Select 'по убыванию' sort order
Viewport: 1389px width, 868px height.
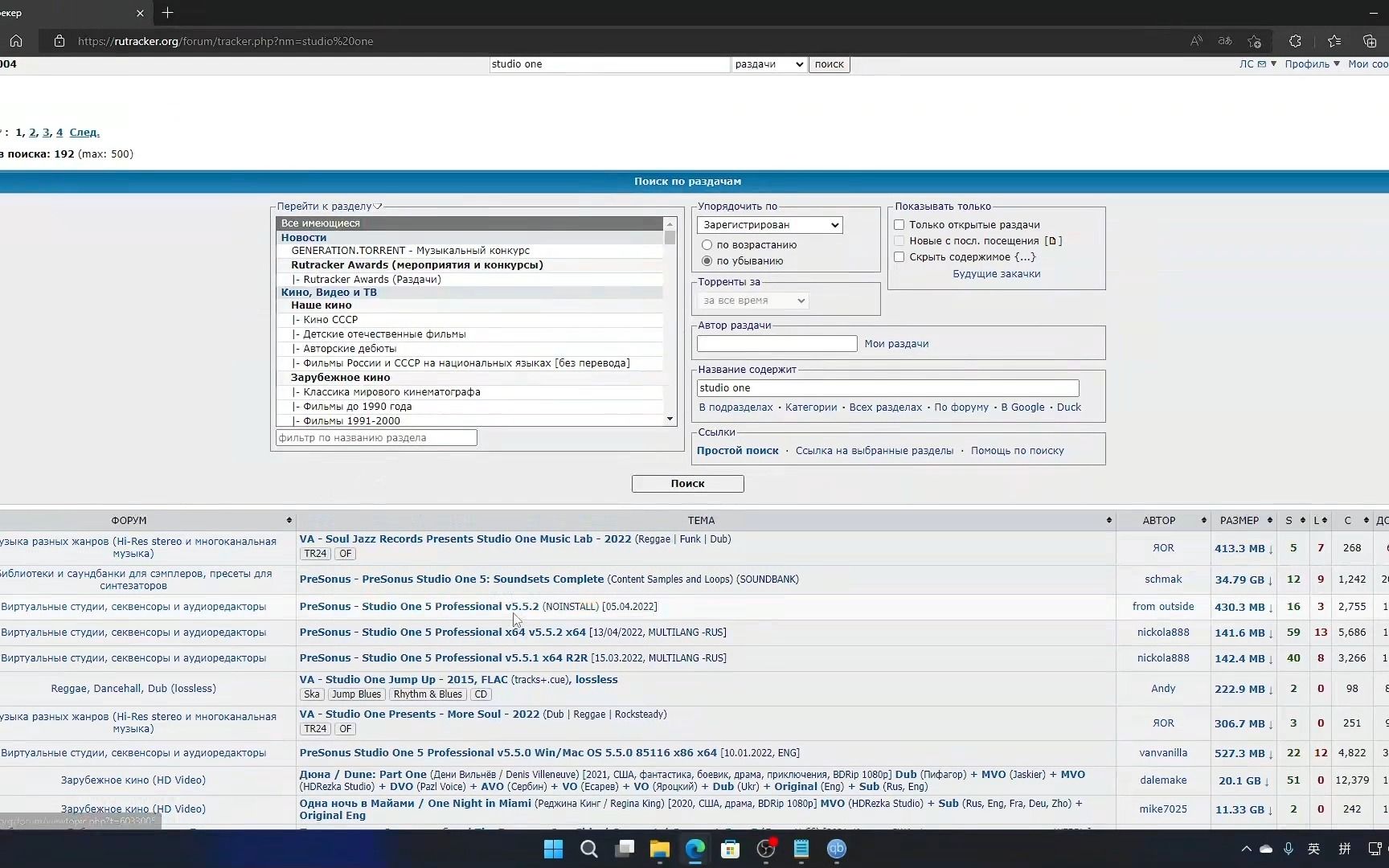(707, 261)
